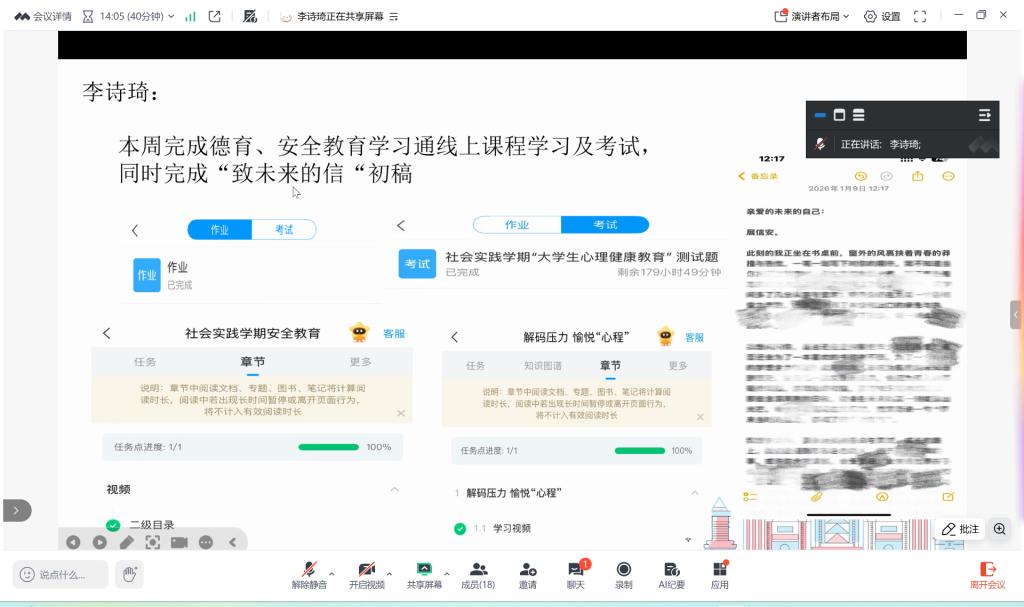Image resolution: width=1024 pixels, height=607 pixels.
Task: Open the apps (应用) panel
Action: (x=719, y=574)
